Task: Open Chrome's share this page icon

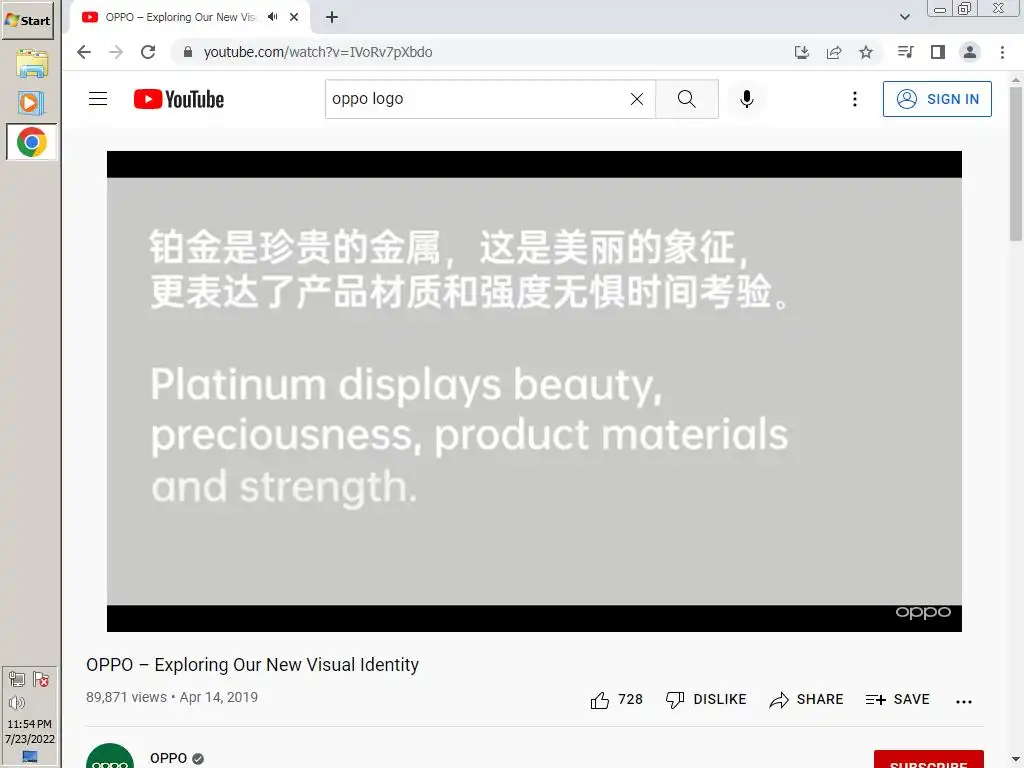Action: pos(834,52)
